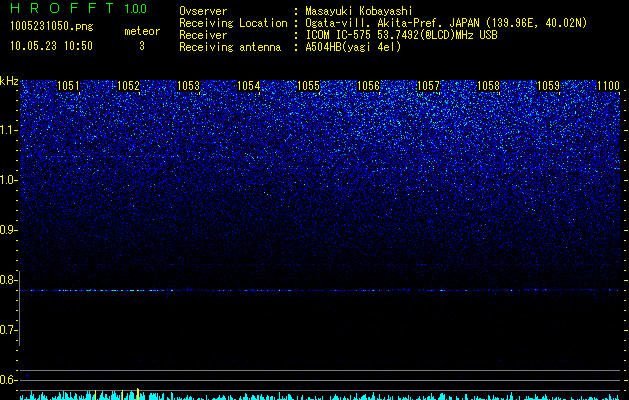This screenshot has height=400, width=629.
Task: Click the 1057 time marker
Action: coord(428,86)
